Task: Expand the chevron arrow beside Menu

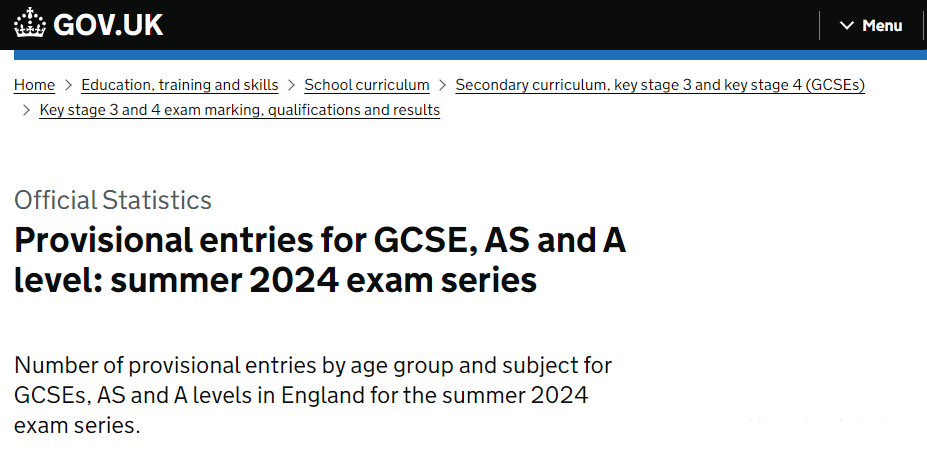Action: pos(847,25)
